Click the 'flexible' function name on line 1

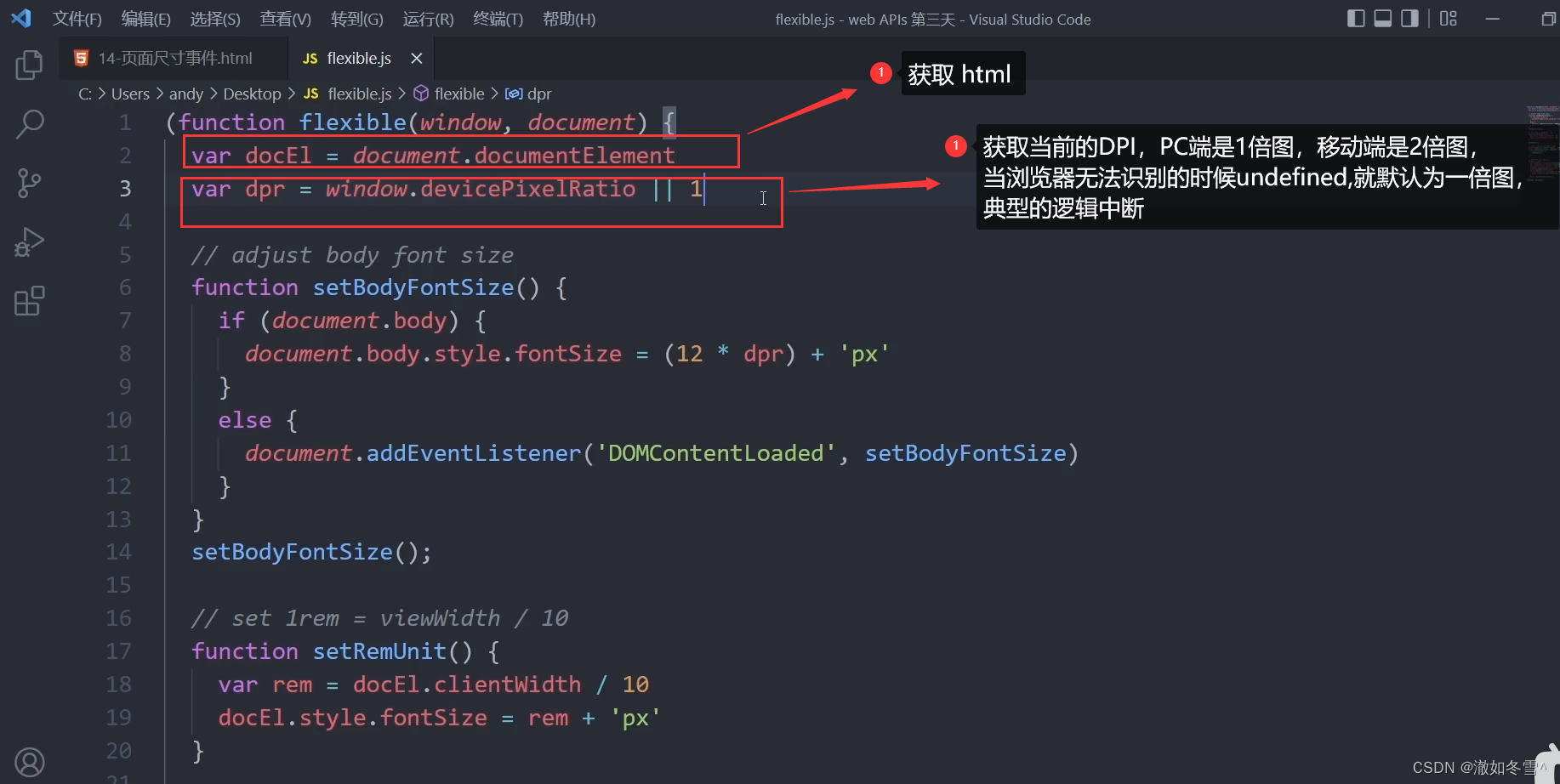tap(352, 122)
